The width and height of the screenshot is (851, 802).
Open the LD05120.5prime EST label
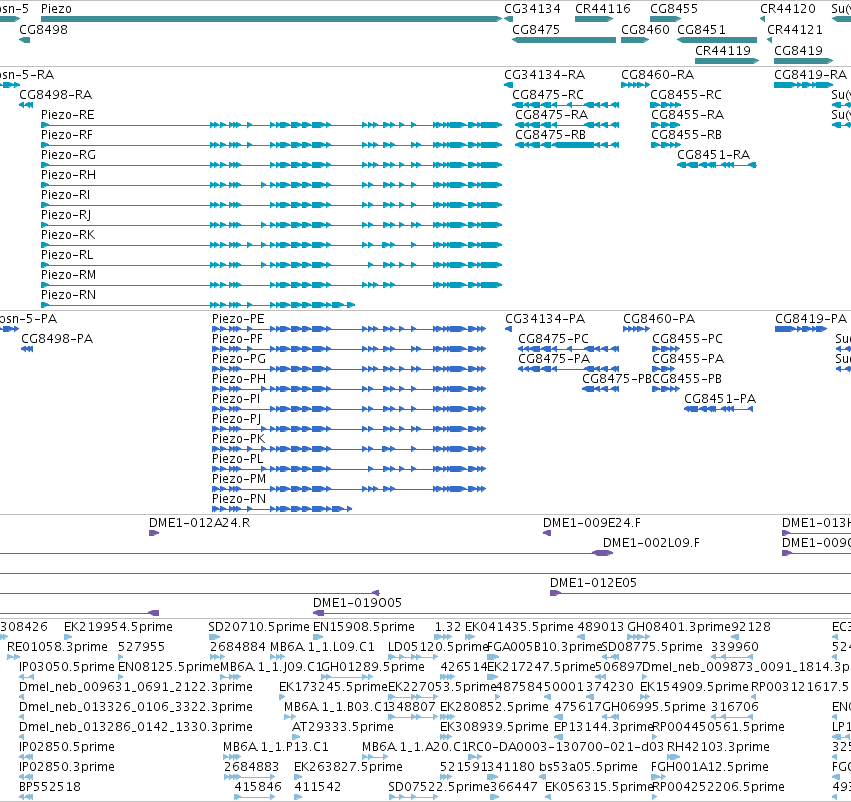(439, 647)
